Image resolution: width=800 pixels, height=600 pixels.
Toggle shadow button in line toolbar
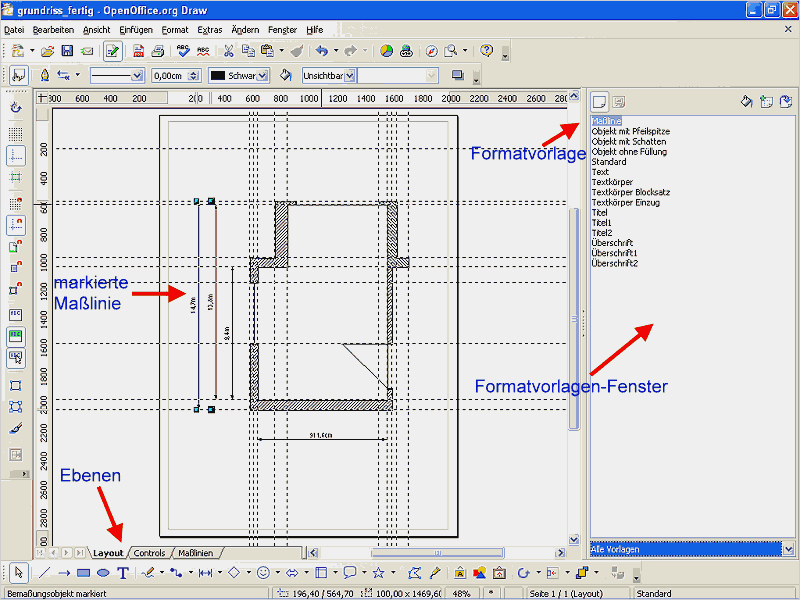point(458,76)
